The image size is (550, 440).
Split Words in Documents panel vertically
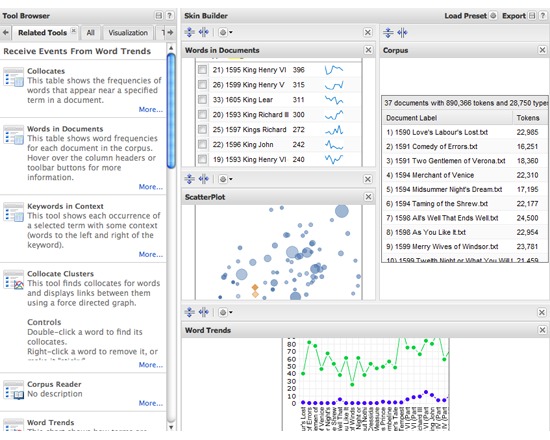(189, 32)
